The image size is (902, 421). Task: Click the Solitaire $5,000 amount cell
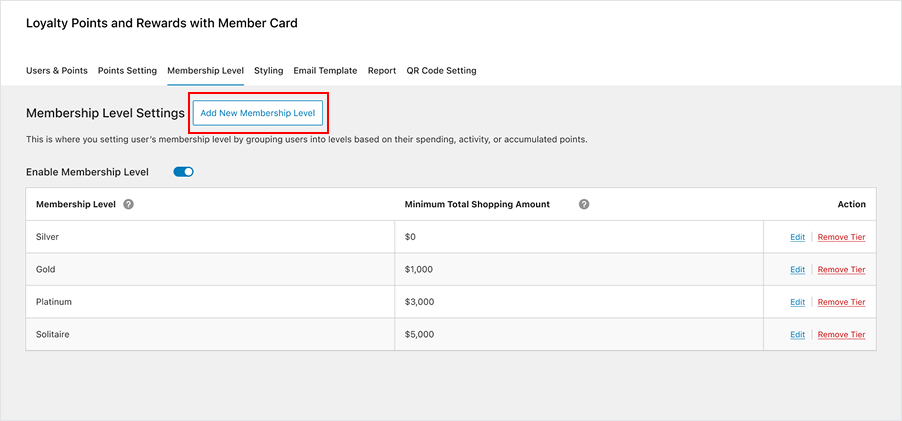[x=578, y=335]
